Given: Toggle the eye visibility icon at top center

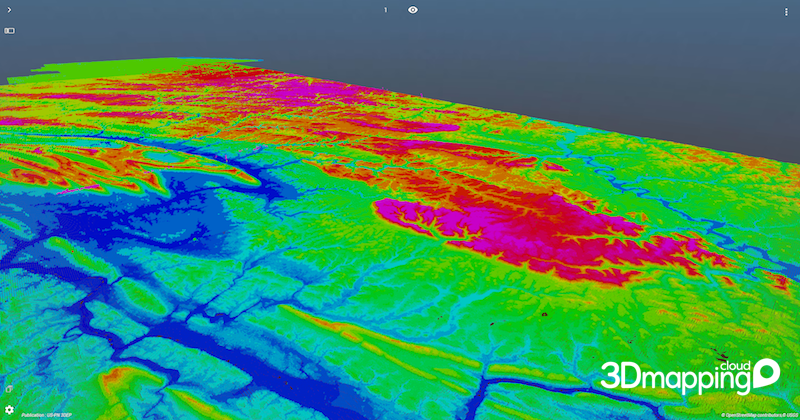Looking at the screenshot, I should (413, 10).
